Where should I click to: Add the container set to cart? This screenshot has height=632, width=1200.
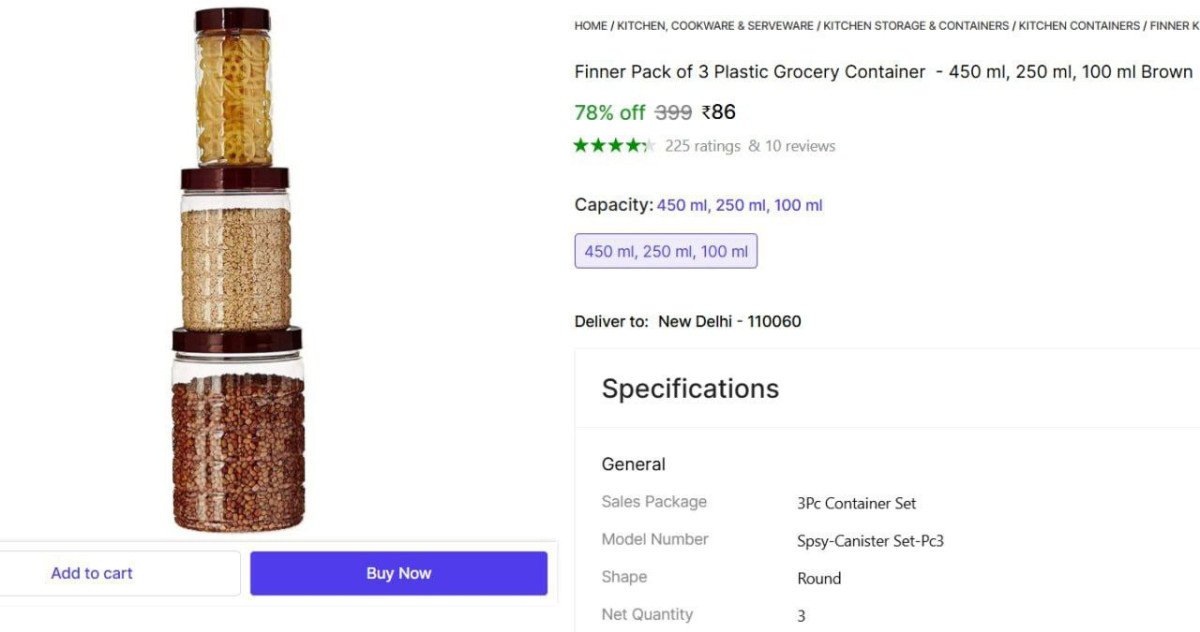point(92,573)
